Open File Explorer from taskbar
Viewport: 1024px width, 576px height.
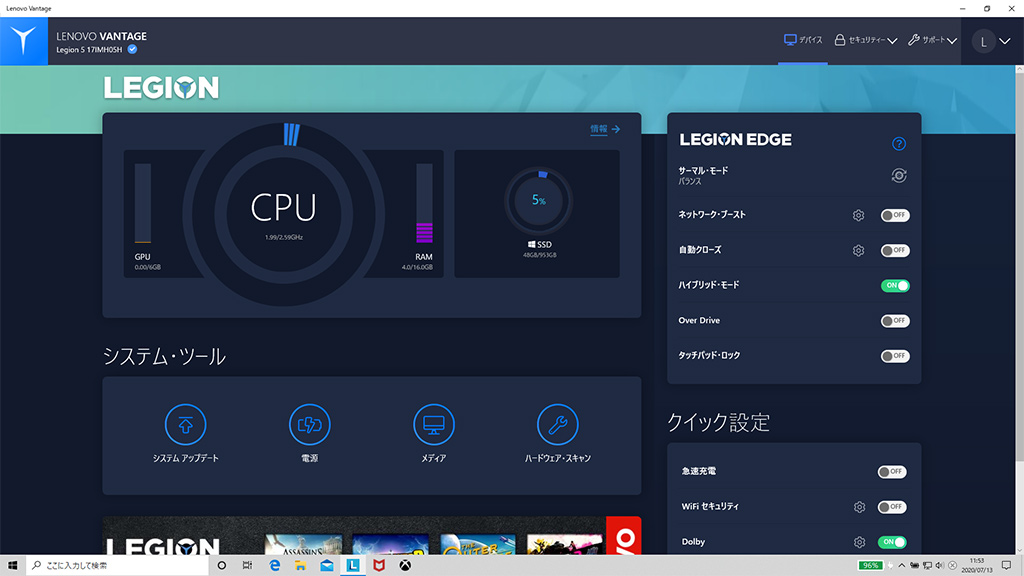tap(300, 566)
